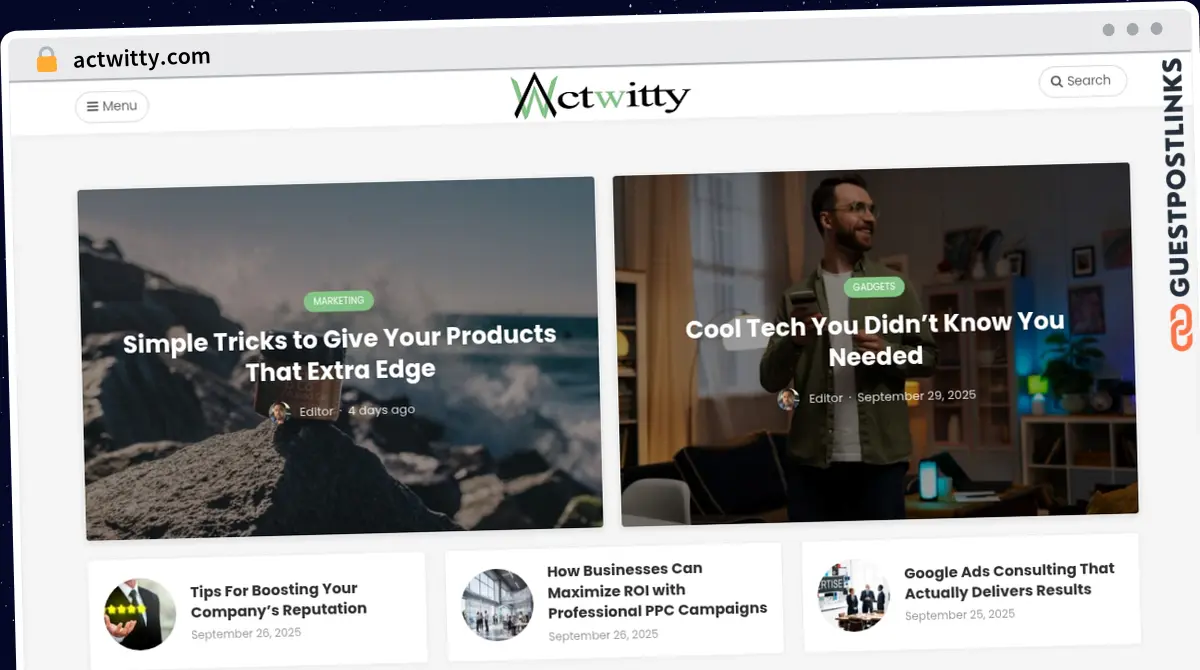Click the Google Ads consulting round thumbnail

[x=853, y=595]
